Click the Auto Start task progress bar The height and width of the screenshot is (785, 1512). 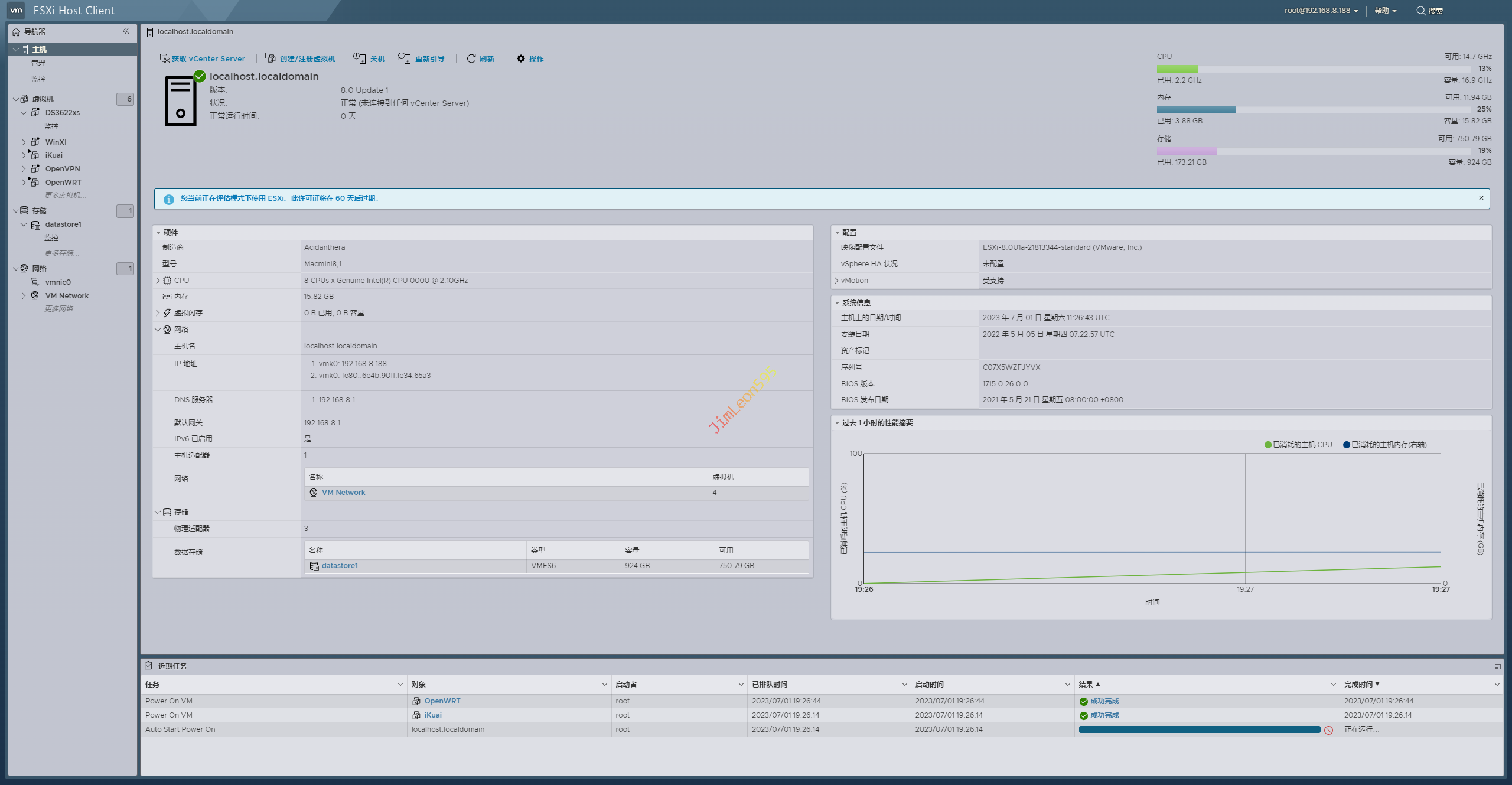(x=1199, y=730)
